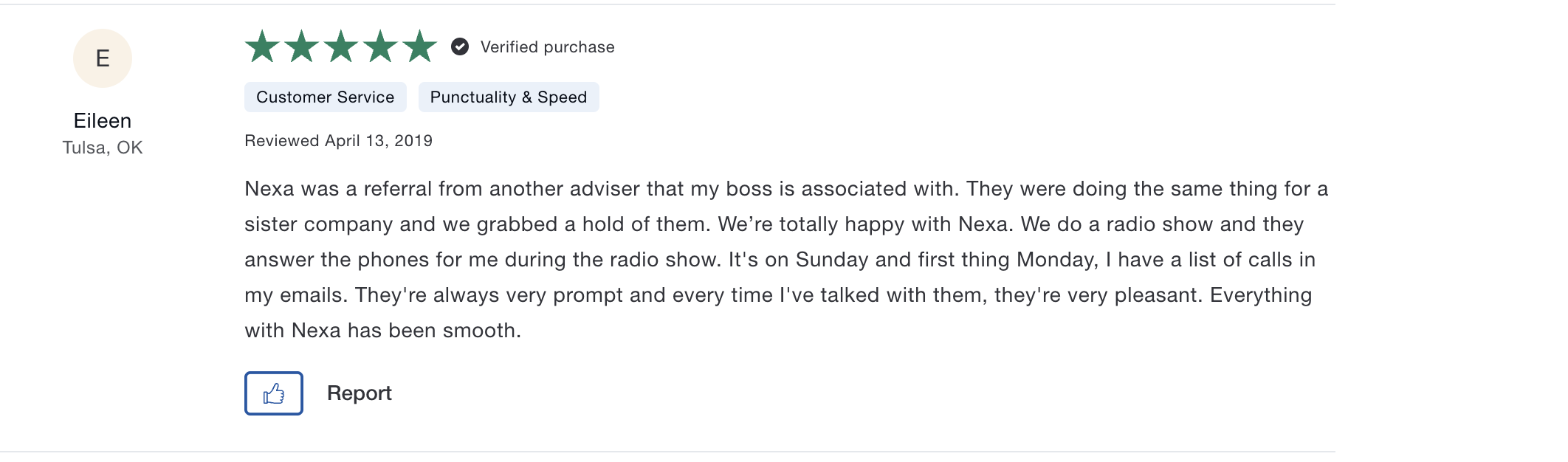
Task: Click the first green rating star
Action: (262, 46)
